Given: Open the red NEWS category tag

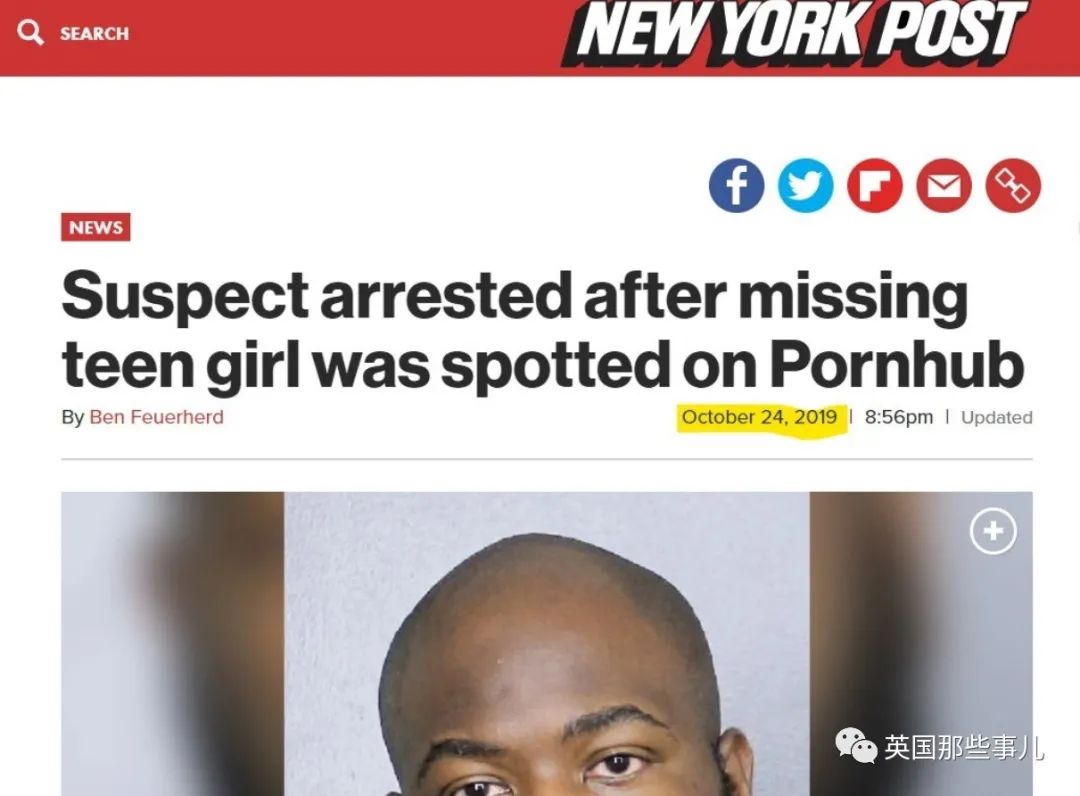Looking at the screenshot, I should [96, 227].
